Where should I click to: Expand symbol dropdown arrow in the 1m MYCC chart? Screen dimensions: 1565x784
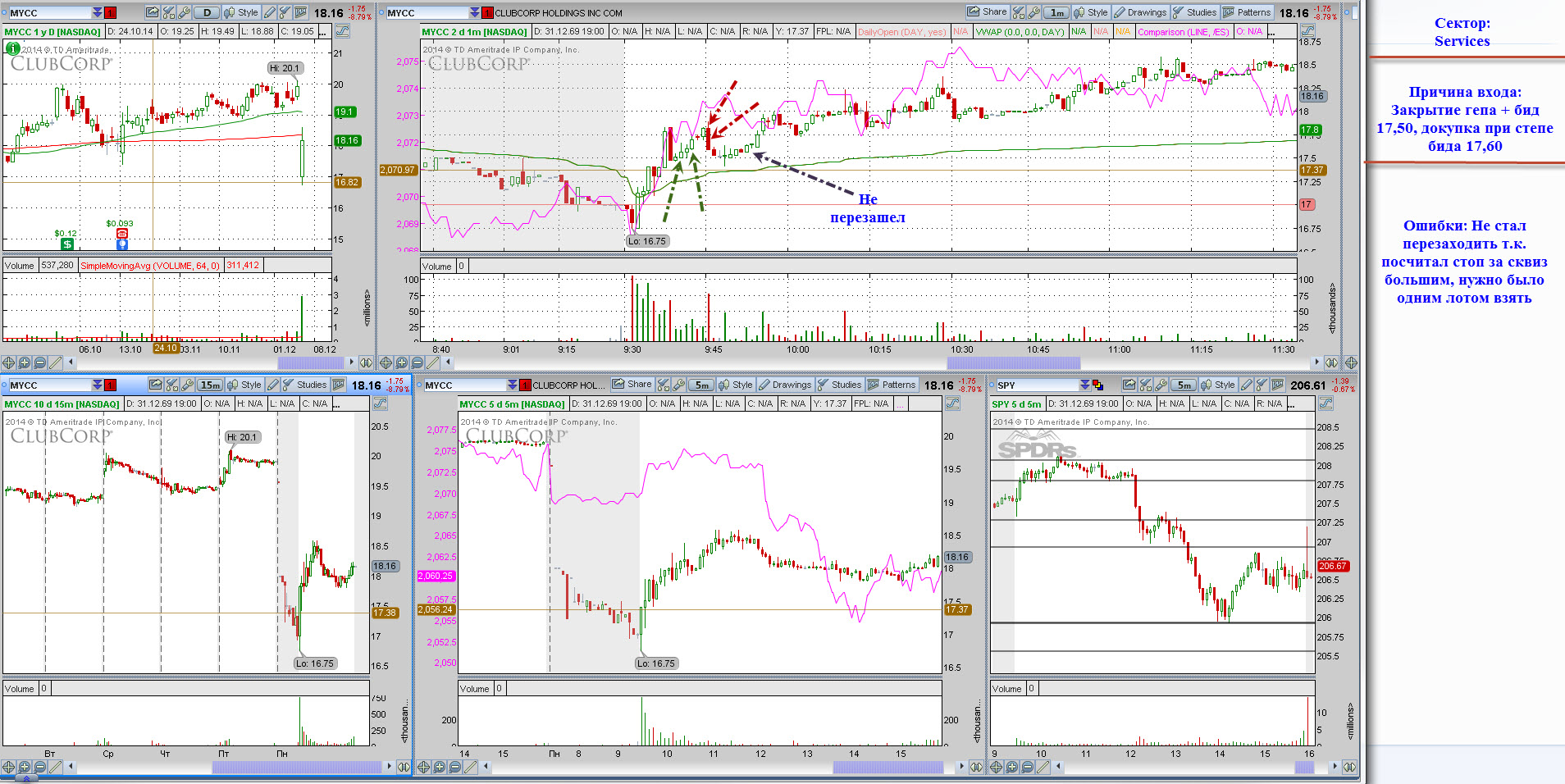pos(474,12)
